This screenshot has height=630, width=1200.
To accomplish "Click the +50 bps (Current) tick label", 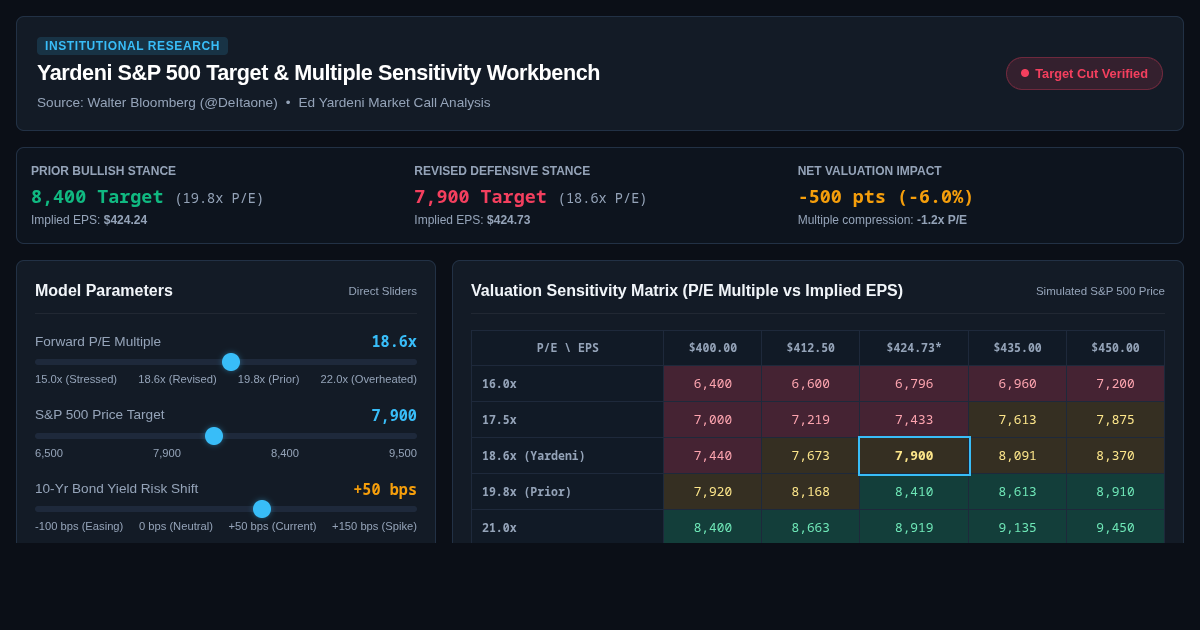I will click(x=272, y=526).
